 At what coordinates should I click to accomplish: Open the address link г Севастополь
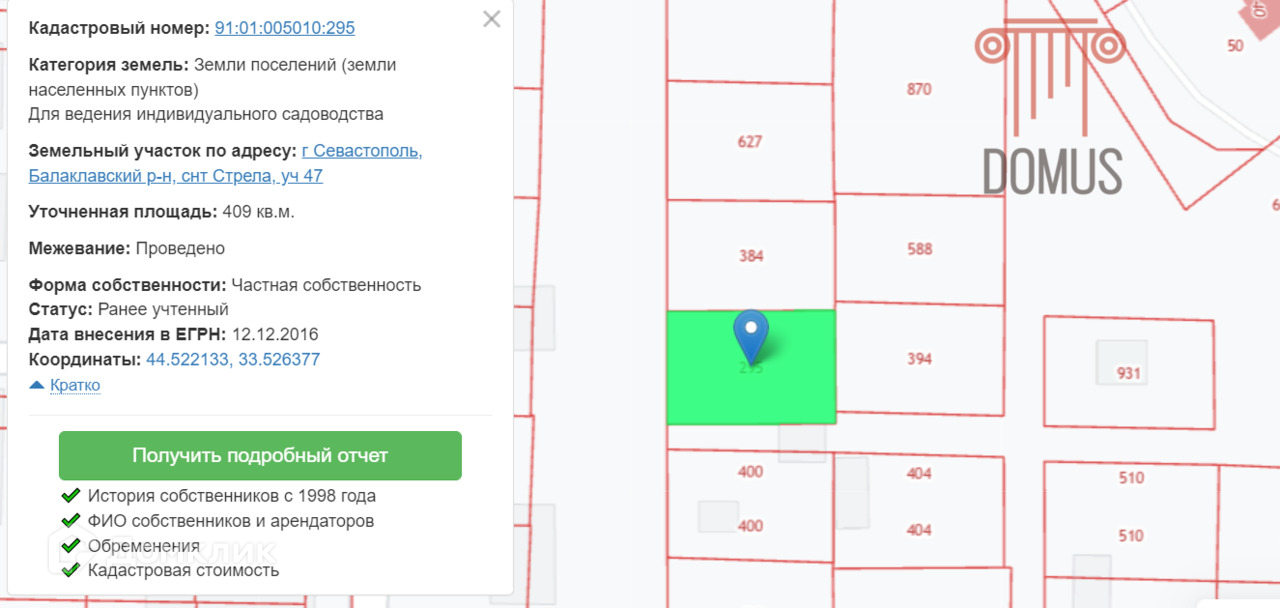[x=362, y=151]
